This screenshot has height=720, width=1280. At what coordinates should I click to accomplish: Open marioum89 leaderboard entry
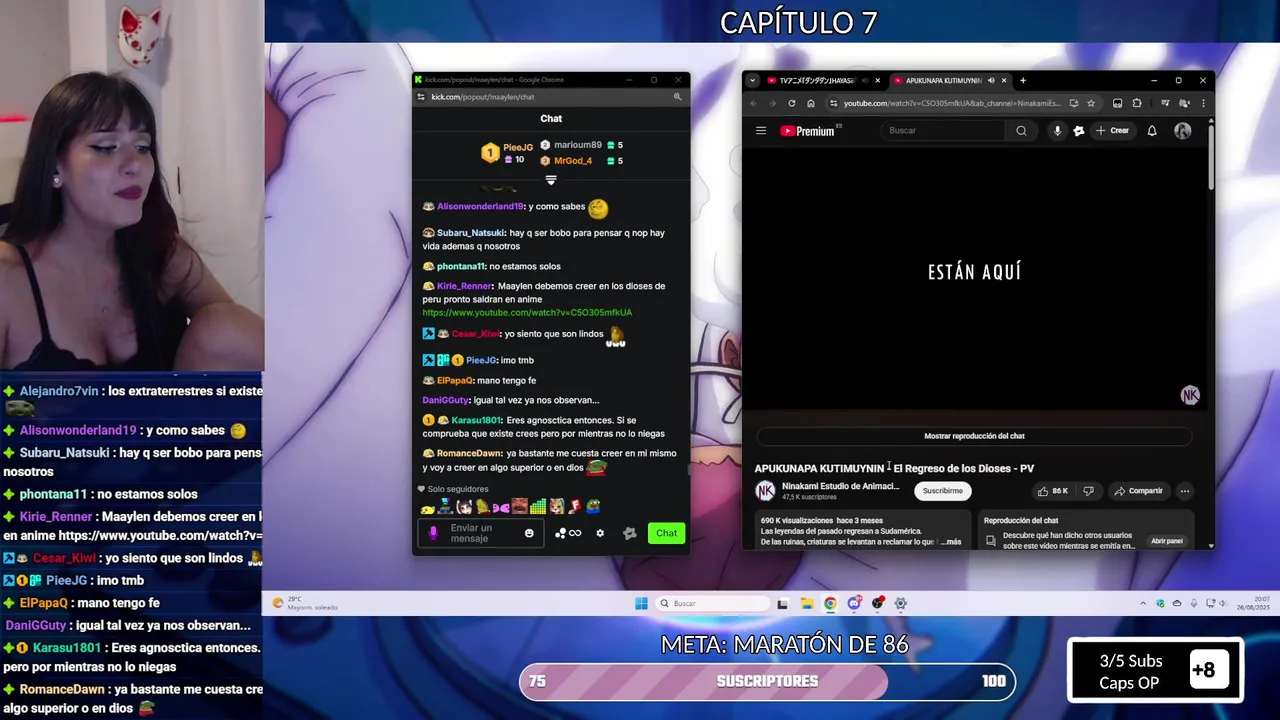coord(582,145)
